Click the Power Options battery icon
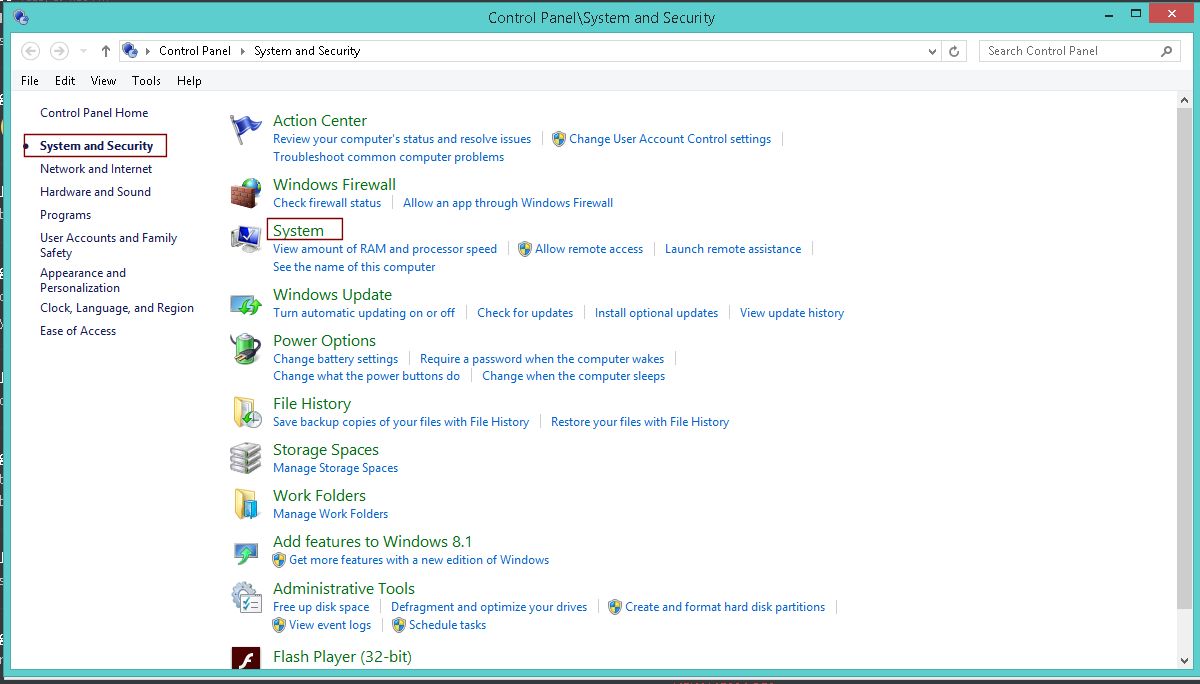 click(x=245, y=350)
